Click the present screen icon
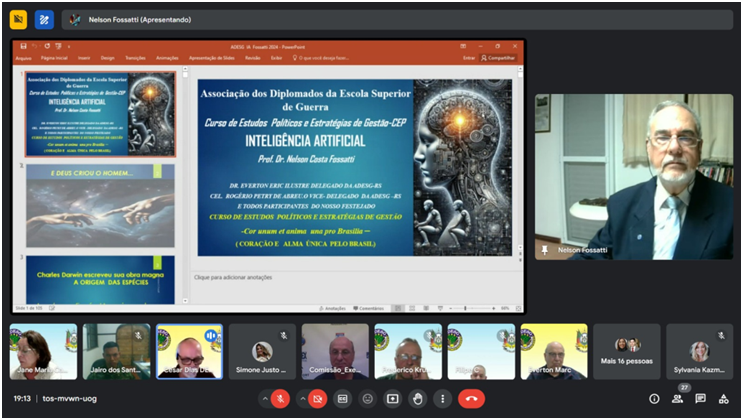The width and height of the screenshot is (743, 420). click(x=393, y=399)
